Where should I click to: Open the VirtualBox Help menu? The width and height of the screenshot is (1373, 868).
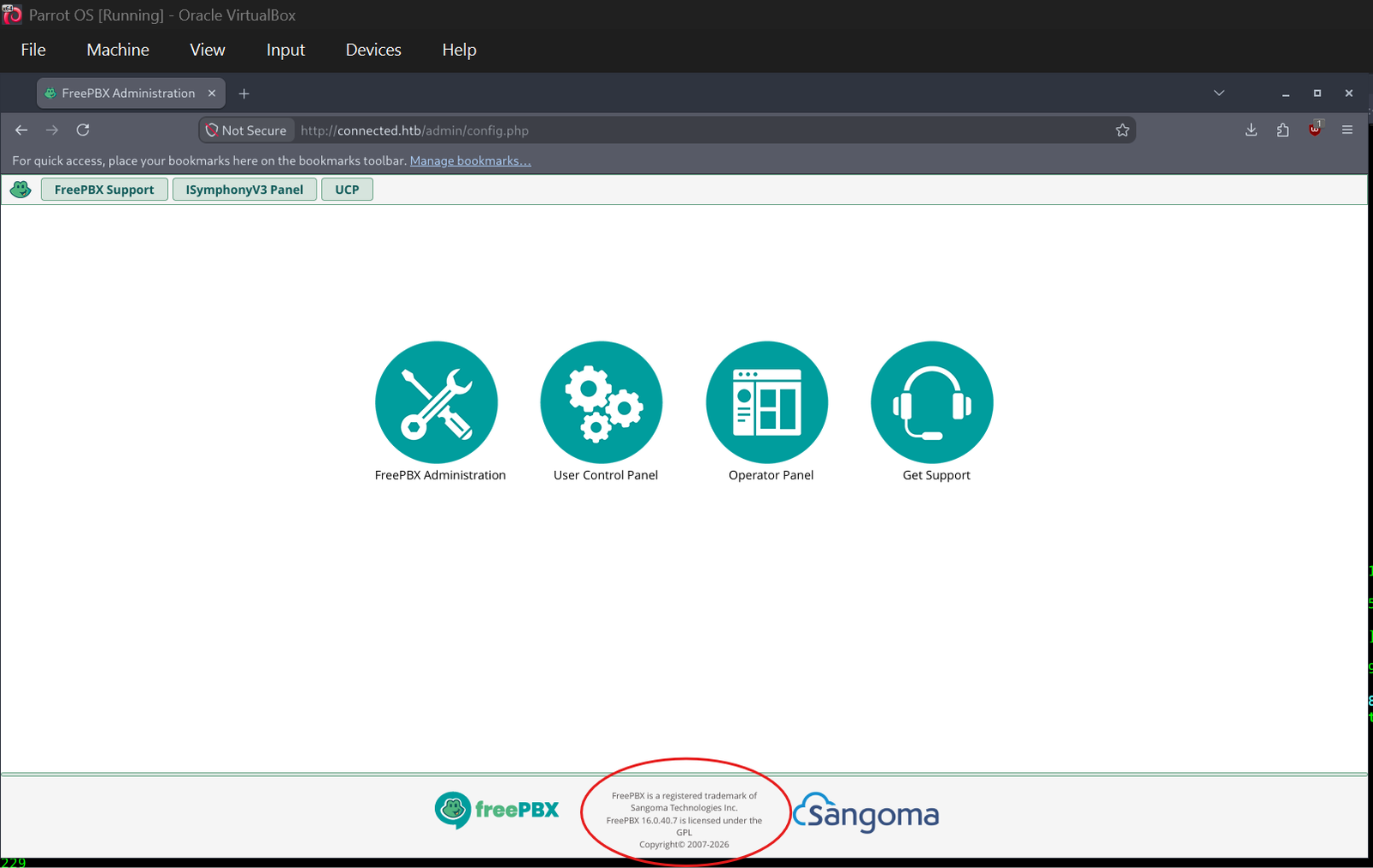459,50
